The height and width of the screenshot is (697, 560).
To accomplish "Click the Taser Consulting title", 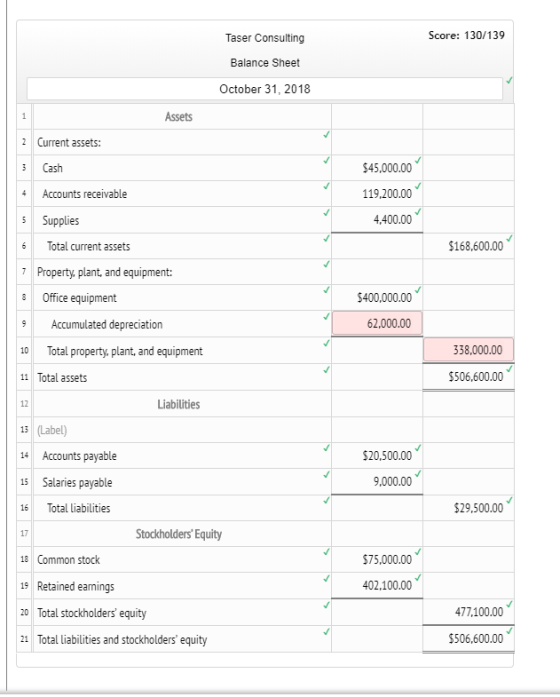I will click(x=265, y=38).
